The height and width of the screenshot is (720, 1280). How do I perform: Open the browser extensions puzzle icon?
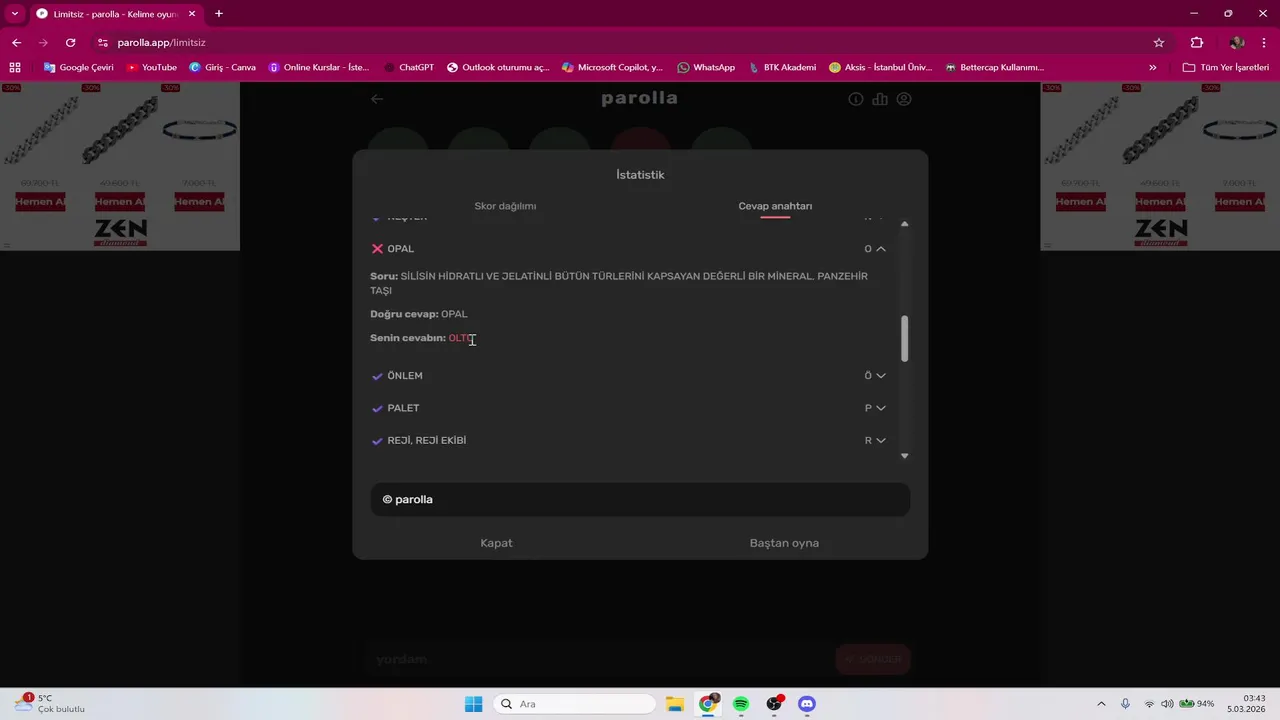[x=1197, y=43]
